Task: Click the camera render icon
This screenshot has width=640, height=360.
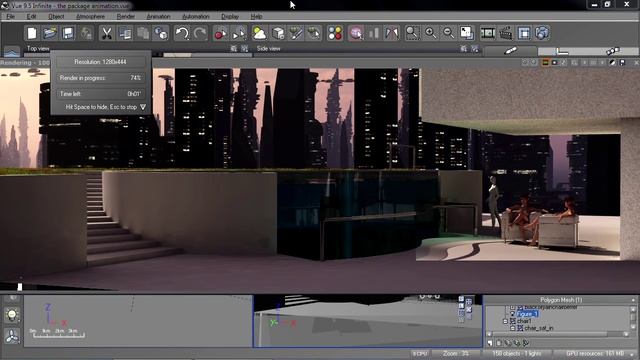Action: pos(542,33)
